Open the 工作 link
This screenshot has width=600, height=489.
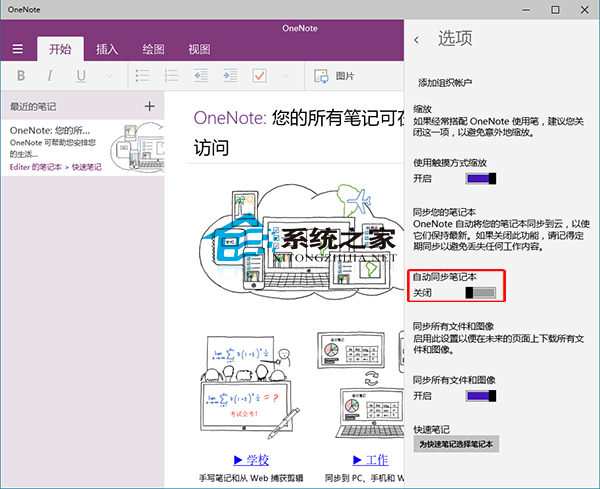(x=370, y=460)
